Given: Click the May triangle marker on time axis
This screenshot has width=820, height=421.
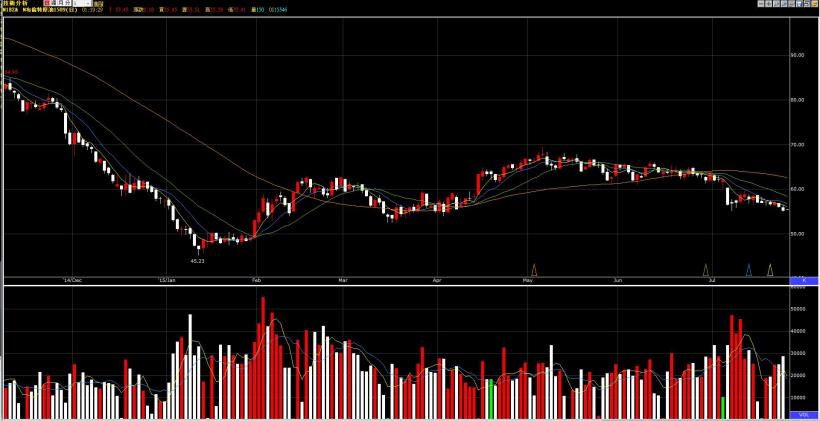Looking at the screenshot, I should (x=534, y=270).
